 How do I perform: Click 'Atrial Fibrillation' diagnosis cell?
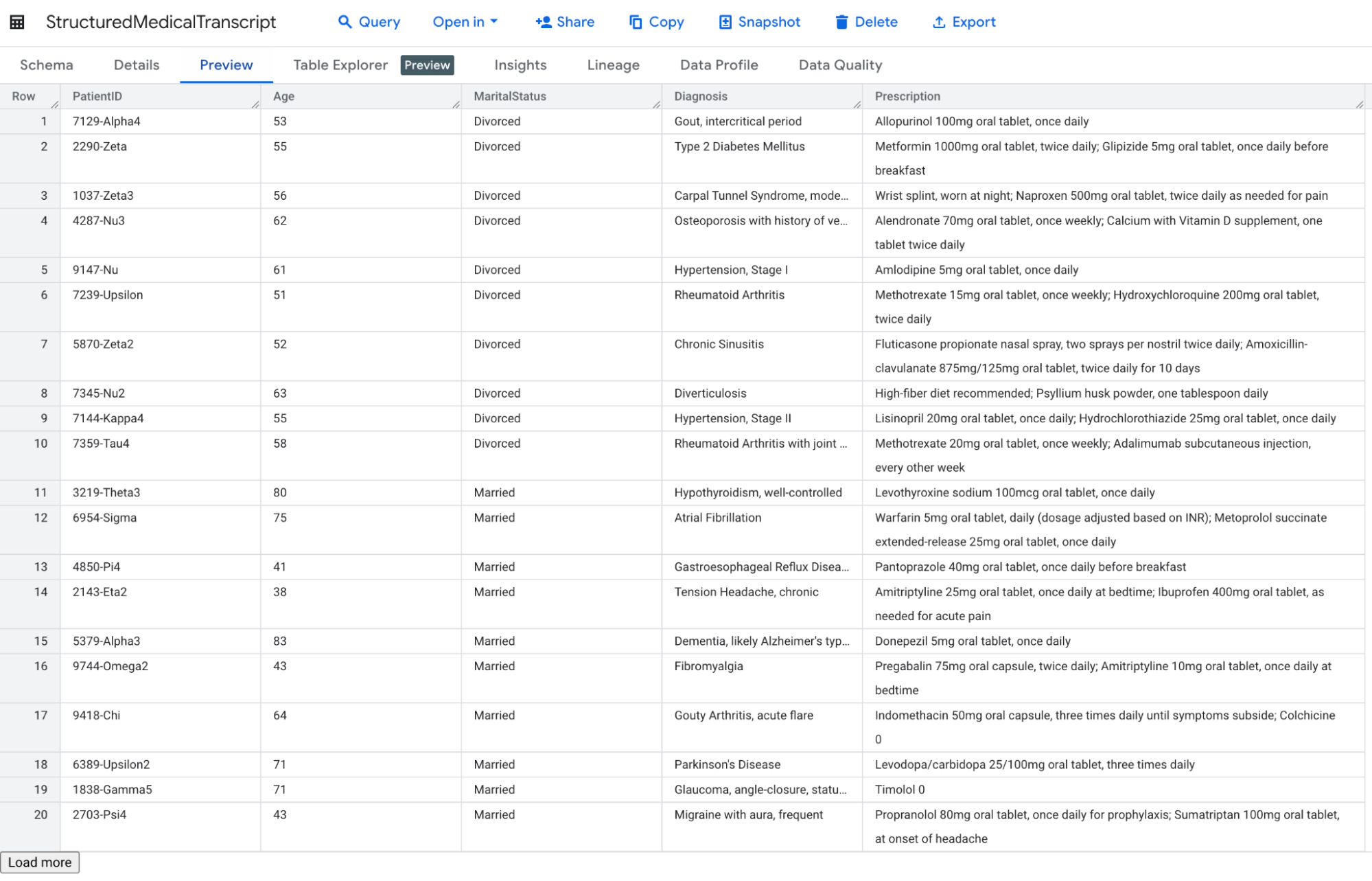tap(762, 529)
